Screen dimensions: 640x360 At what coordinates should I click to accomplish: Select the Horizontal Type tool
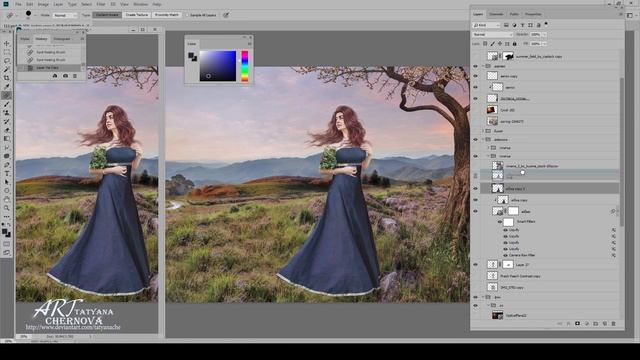tap(7, 173)
